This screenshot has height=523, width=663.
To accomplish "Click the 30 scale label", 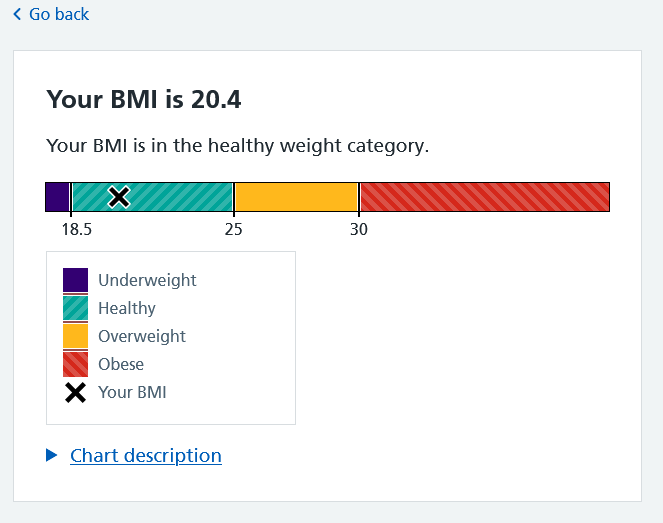I will click(x=359, y=229).
